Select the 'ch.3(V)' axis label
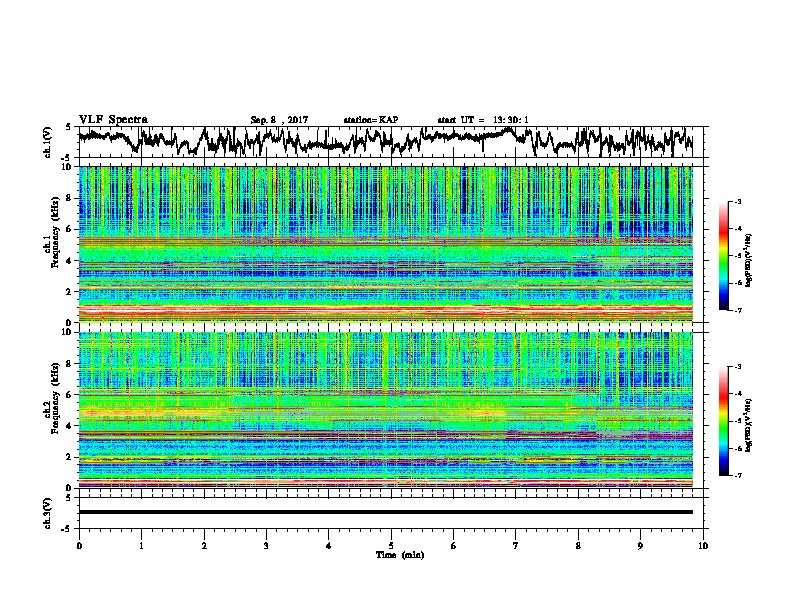The image size is (792, 612). (48, 513)
